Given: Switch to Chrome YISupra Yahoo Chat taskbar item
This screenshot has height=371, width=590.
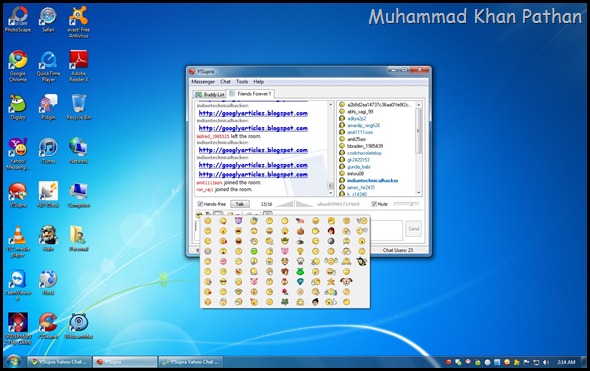Looking at the screenshot, I should pos(59,362).
